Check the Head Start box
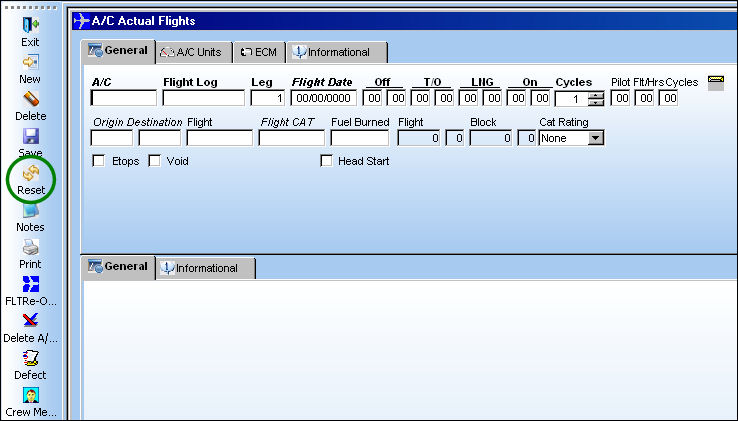 click(326, 161)
